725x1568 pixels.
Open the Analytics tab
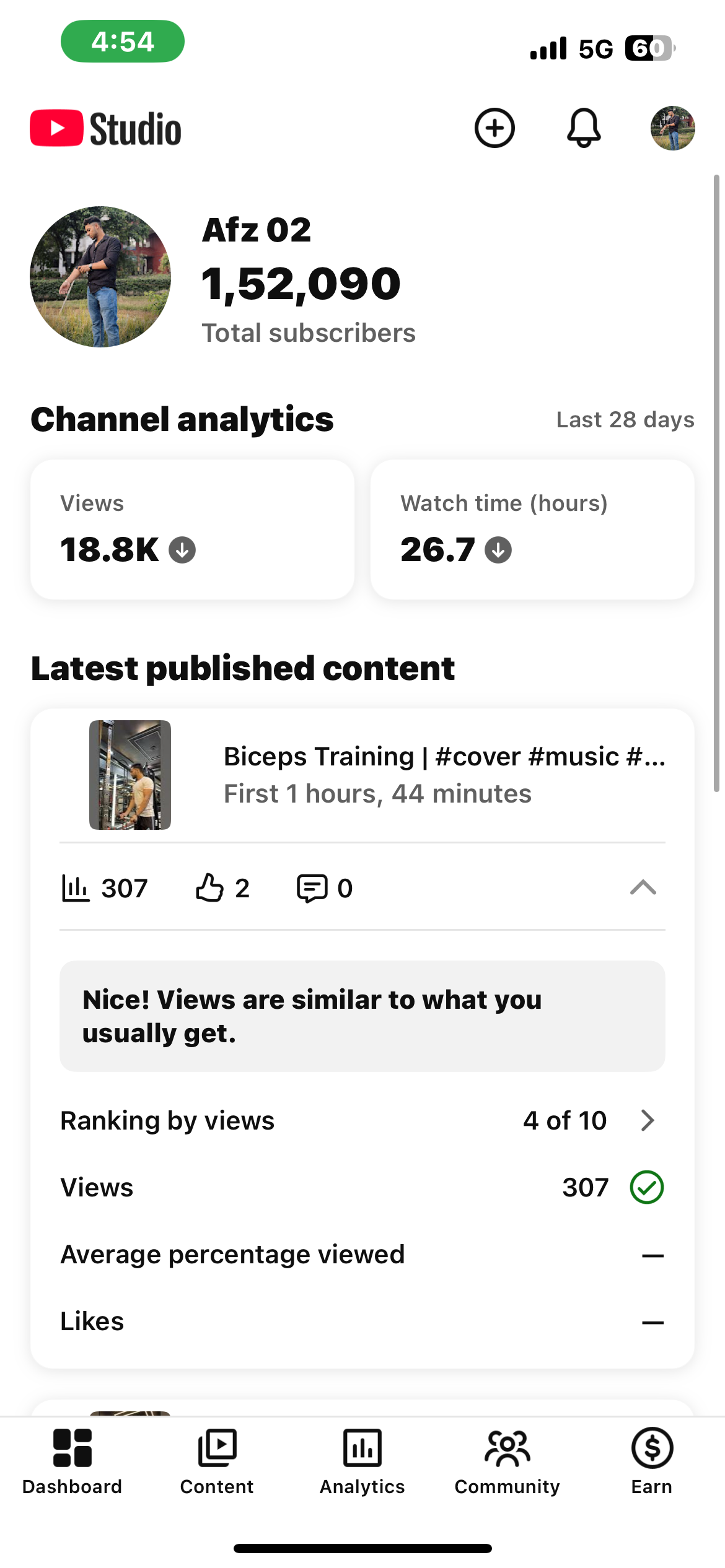[x=362, y=1459]
